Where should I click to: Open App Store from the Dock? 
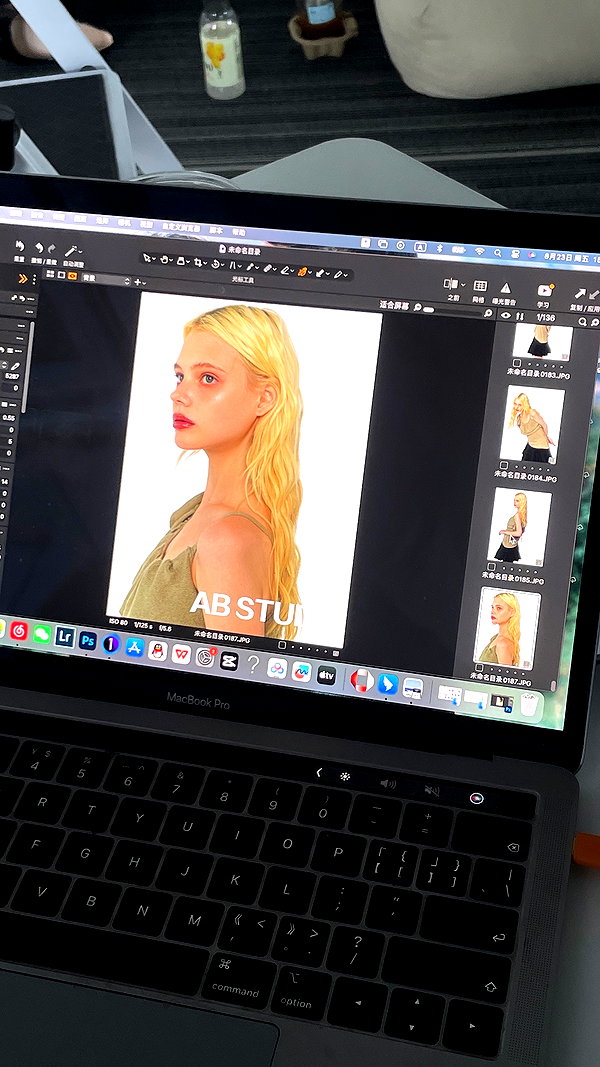coord(134,646)
